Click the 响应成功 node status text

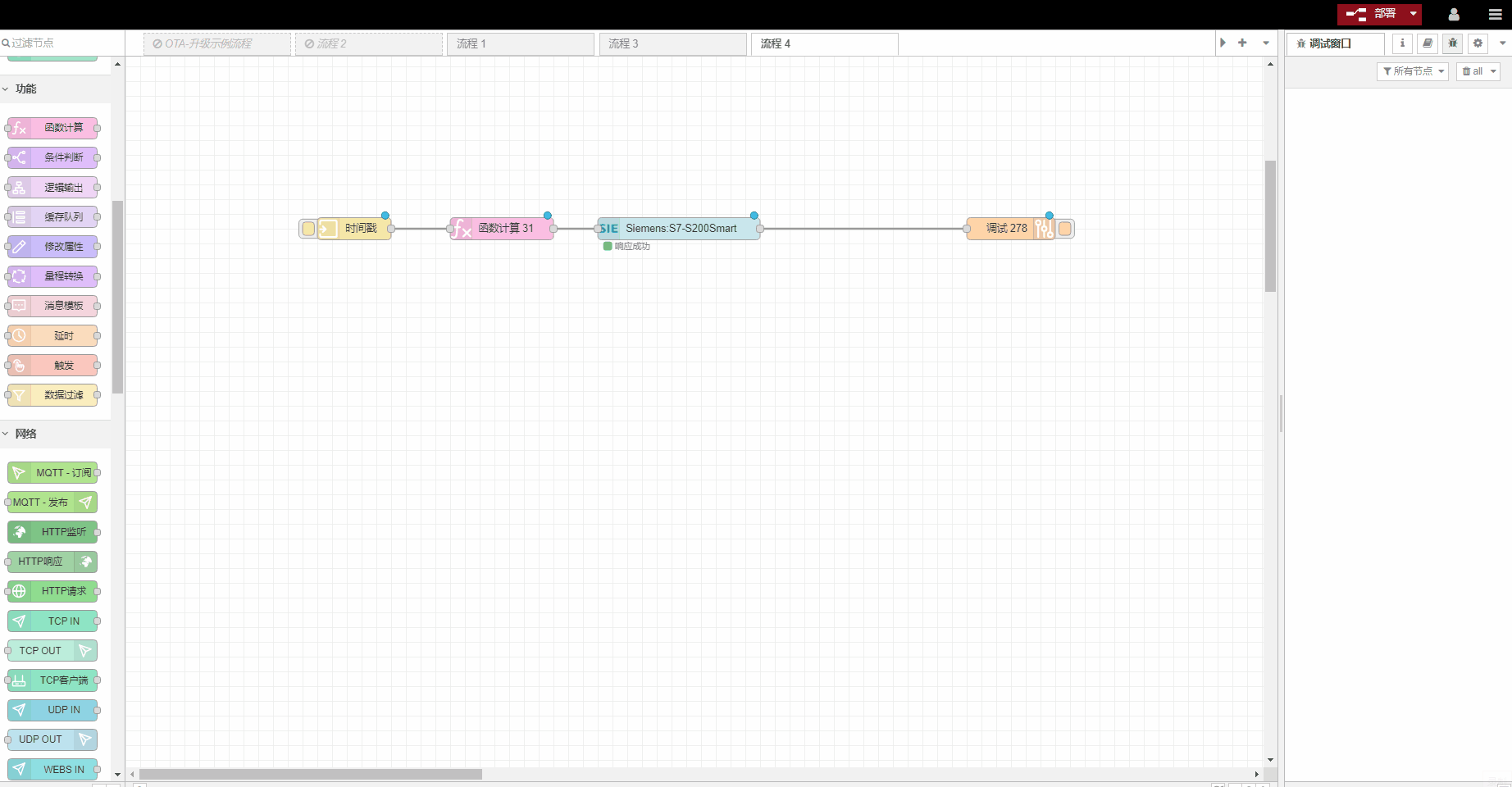(632, 247)
